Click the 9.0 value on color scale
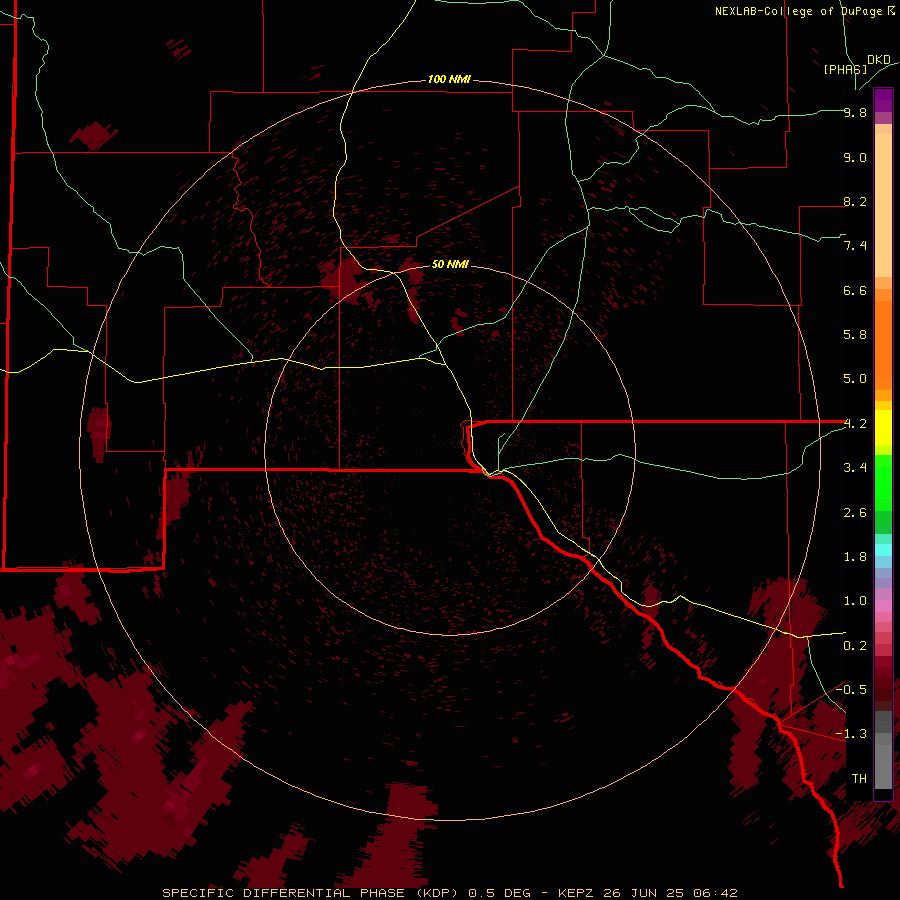900x900 pixels. point(855,157)
